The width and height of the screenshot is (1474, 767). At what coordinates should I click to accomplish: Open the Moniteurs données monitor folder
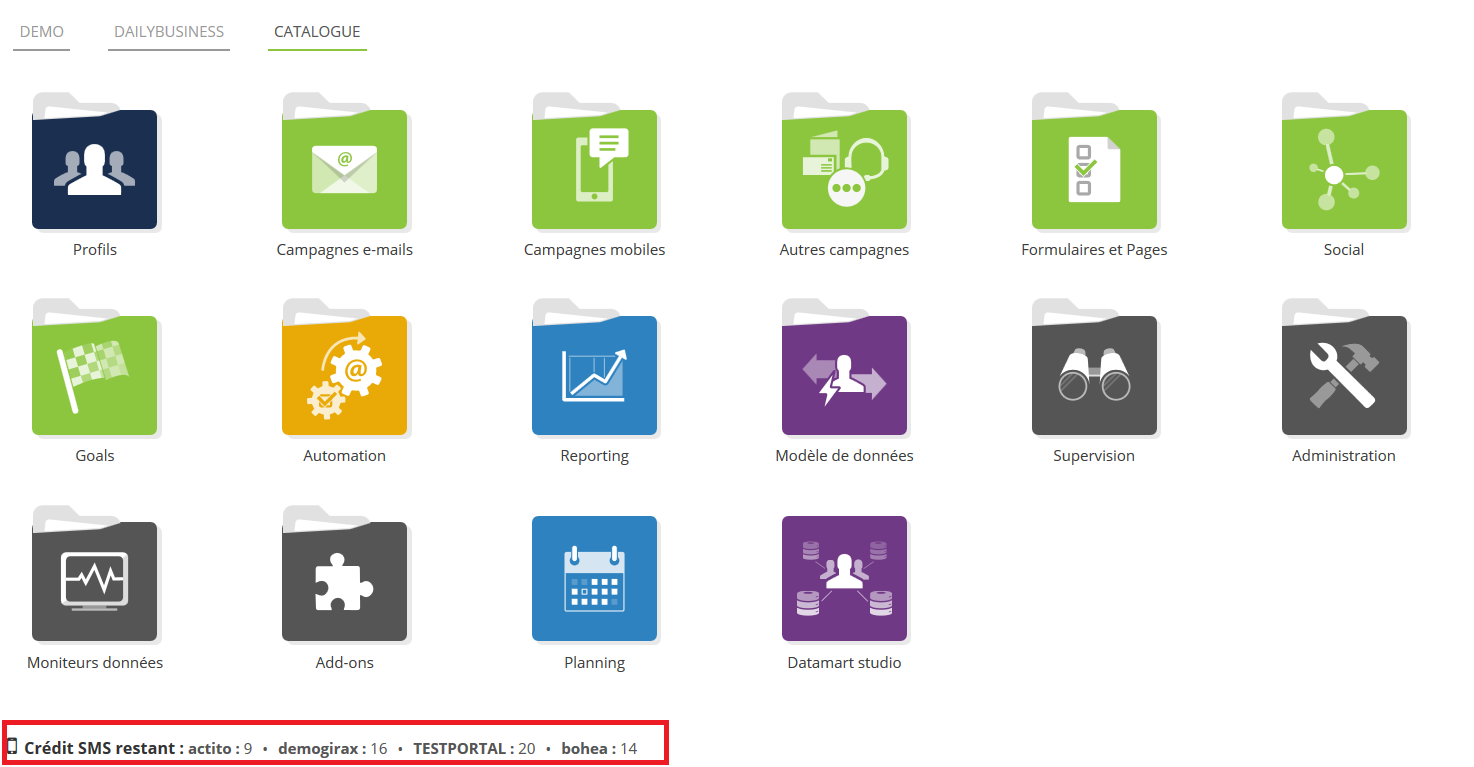tap(95, 580)
